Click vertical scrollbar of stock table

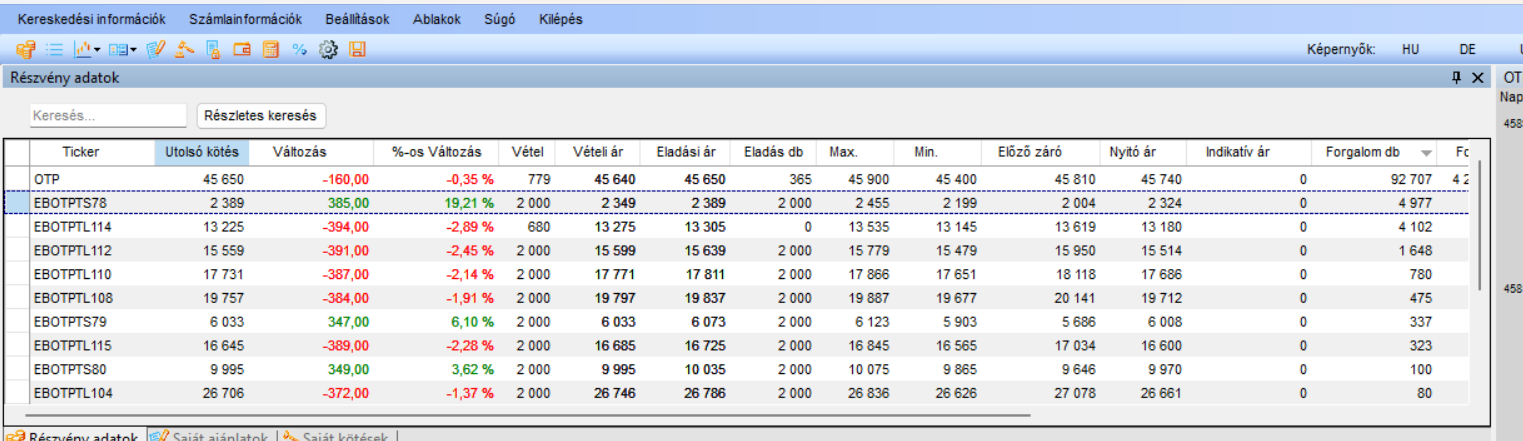[1478, 228]
